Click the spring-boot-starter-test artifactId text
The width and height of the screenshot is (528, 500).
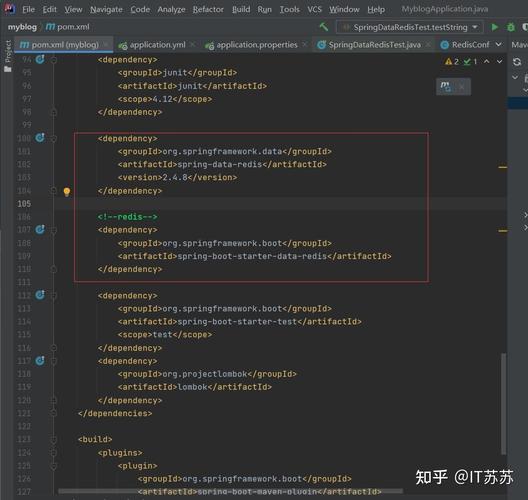click(x=237, y=322)
